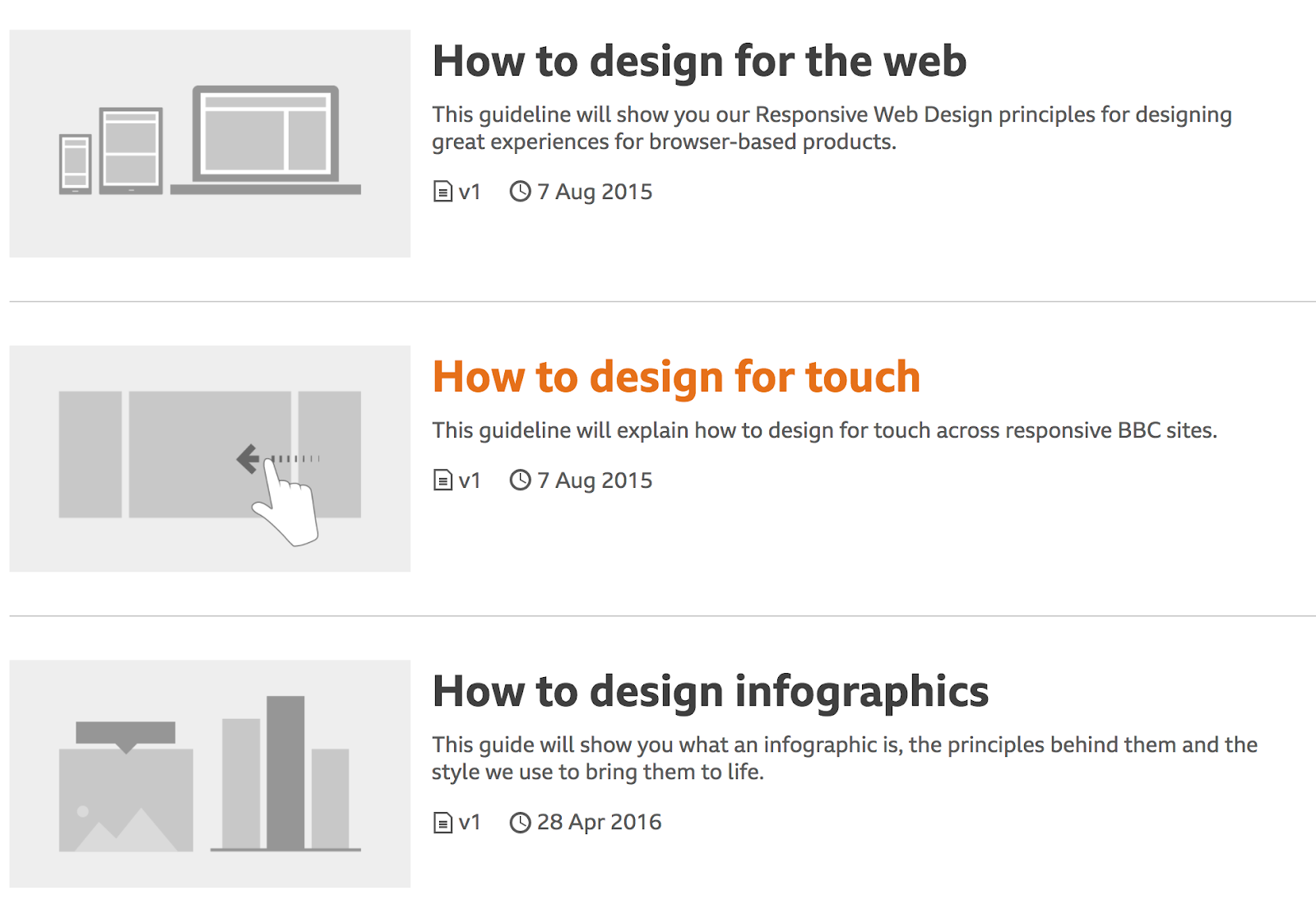Click the Responsive Web Design principles description
This screenshot has width=1316, height=923.
click(832, 128)
